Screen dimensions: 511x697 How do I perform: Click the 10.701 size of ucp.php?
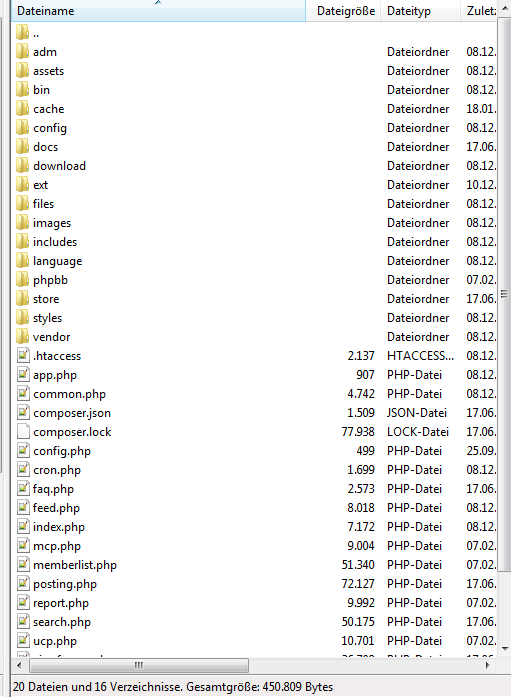coord(358,641)
